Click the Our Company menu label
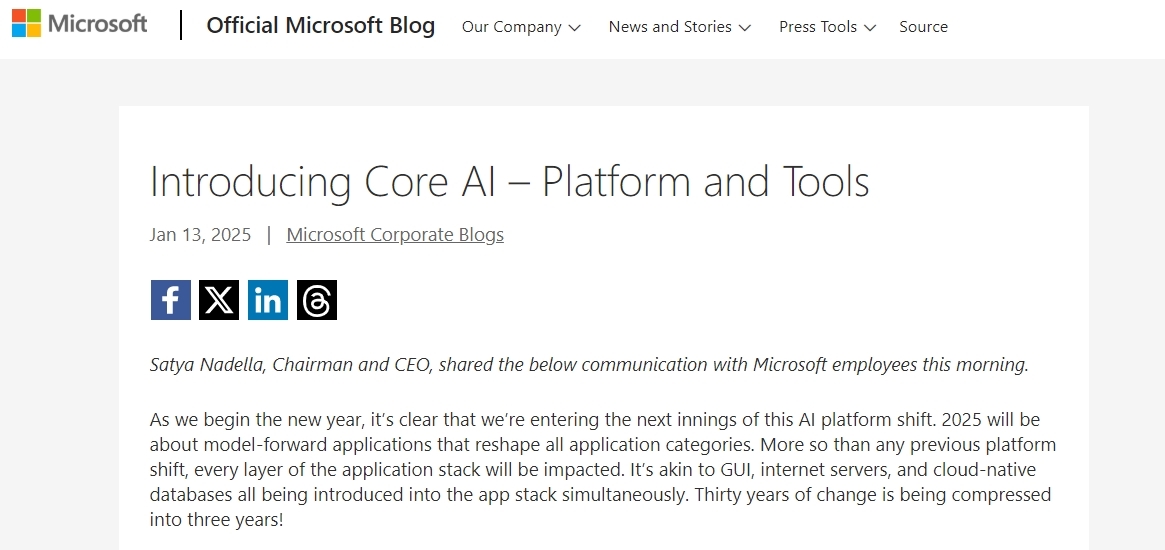The width and height of the screenshot is (1165, 550). point(511,27)
